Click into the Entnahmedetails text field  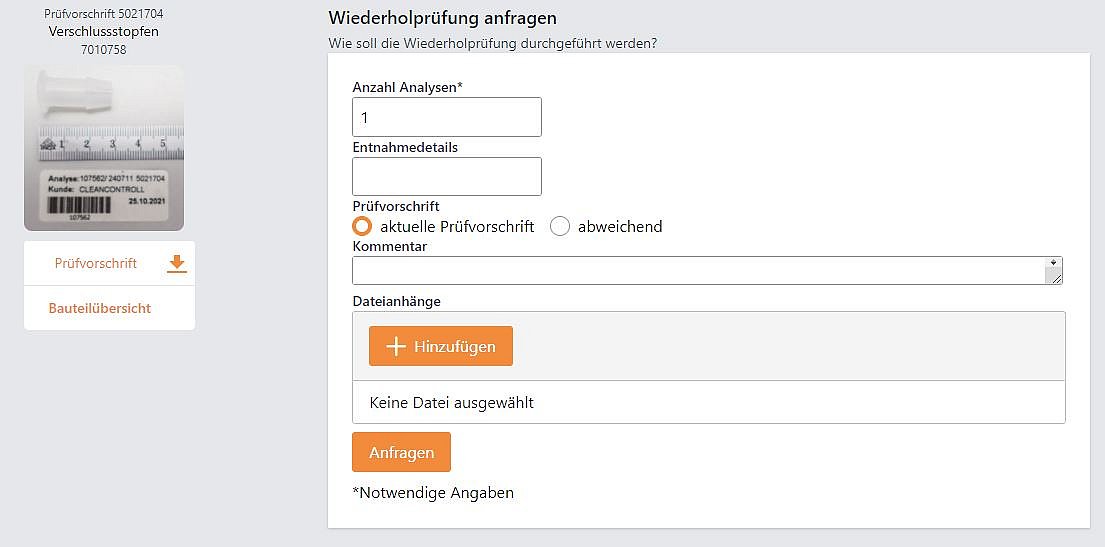(x=447, y=176)
